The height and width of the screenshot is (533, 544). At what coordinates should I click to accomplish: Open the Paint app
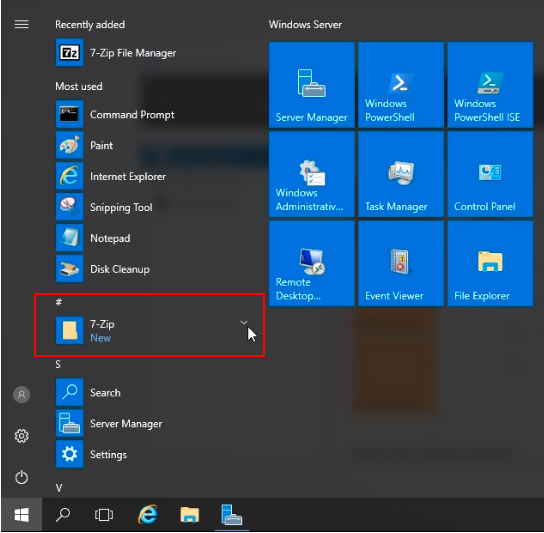(85, 145)
